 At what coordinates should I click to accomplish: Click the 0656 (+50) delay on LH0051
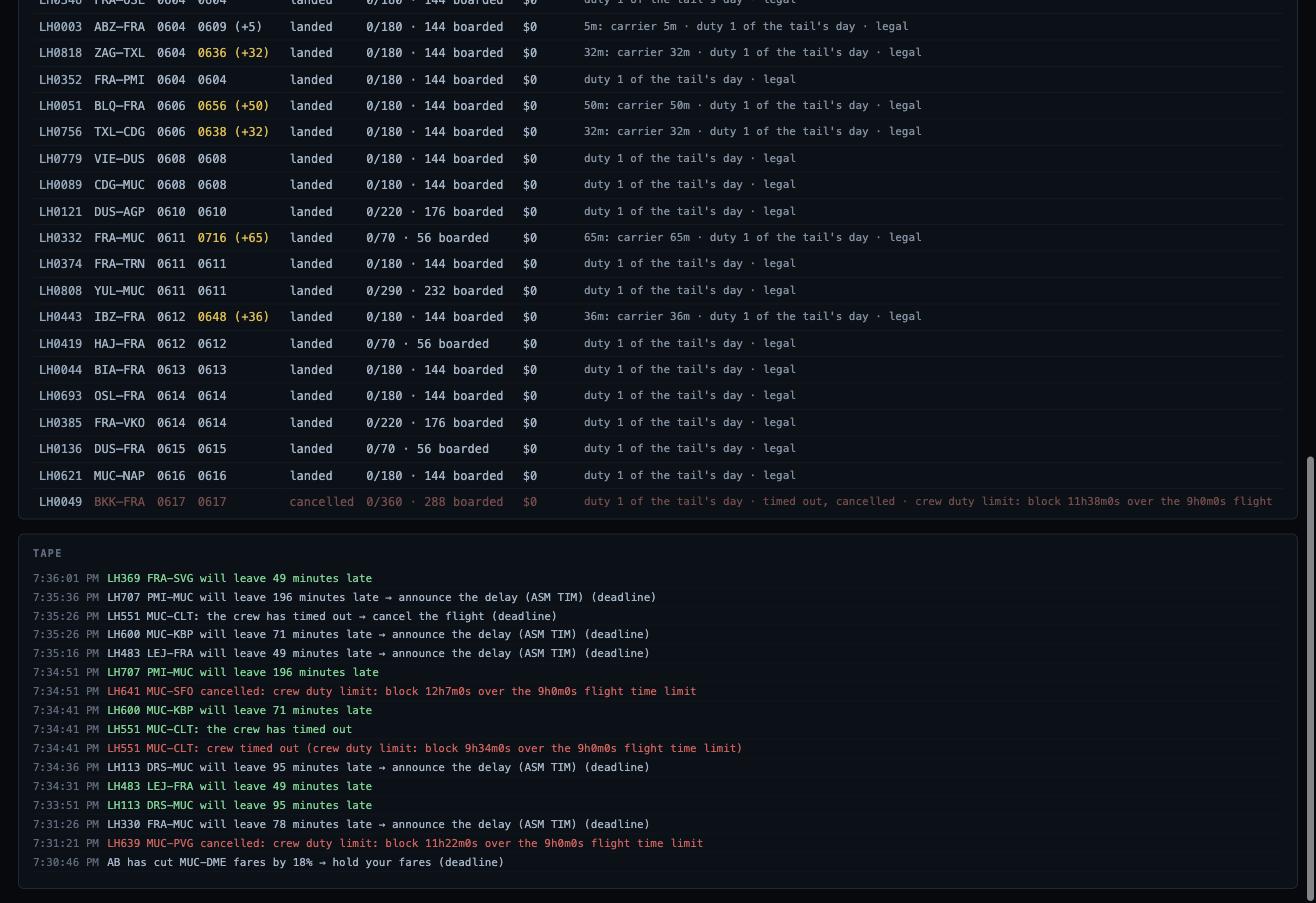click(x=233, y=105)
